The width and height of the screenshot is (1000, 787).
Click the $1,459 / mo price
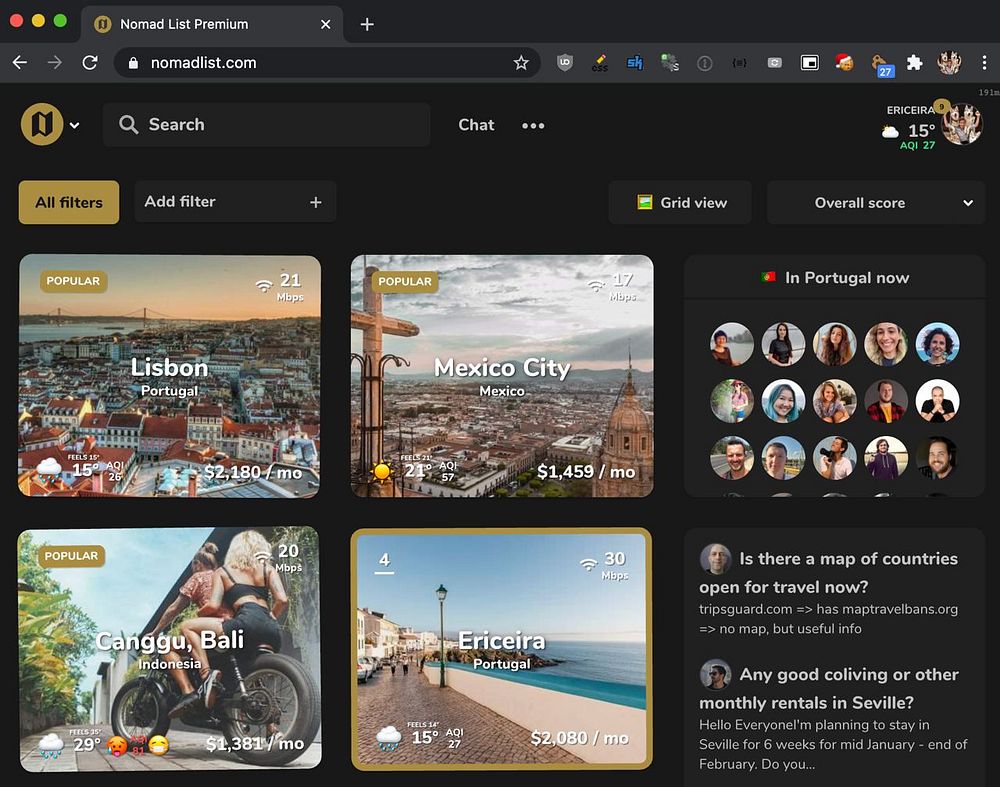click(x=586, y=472)
